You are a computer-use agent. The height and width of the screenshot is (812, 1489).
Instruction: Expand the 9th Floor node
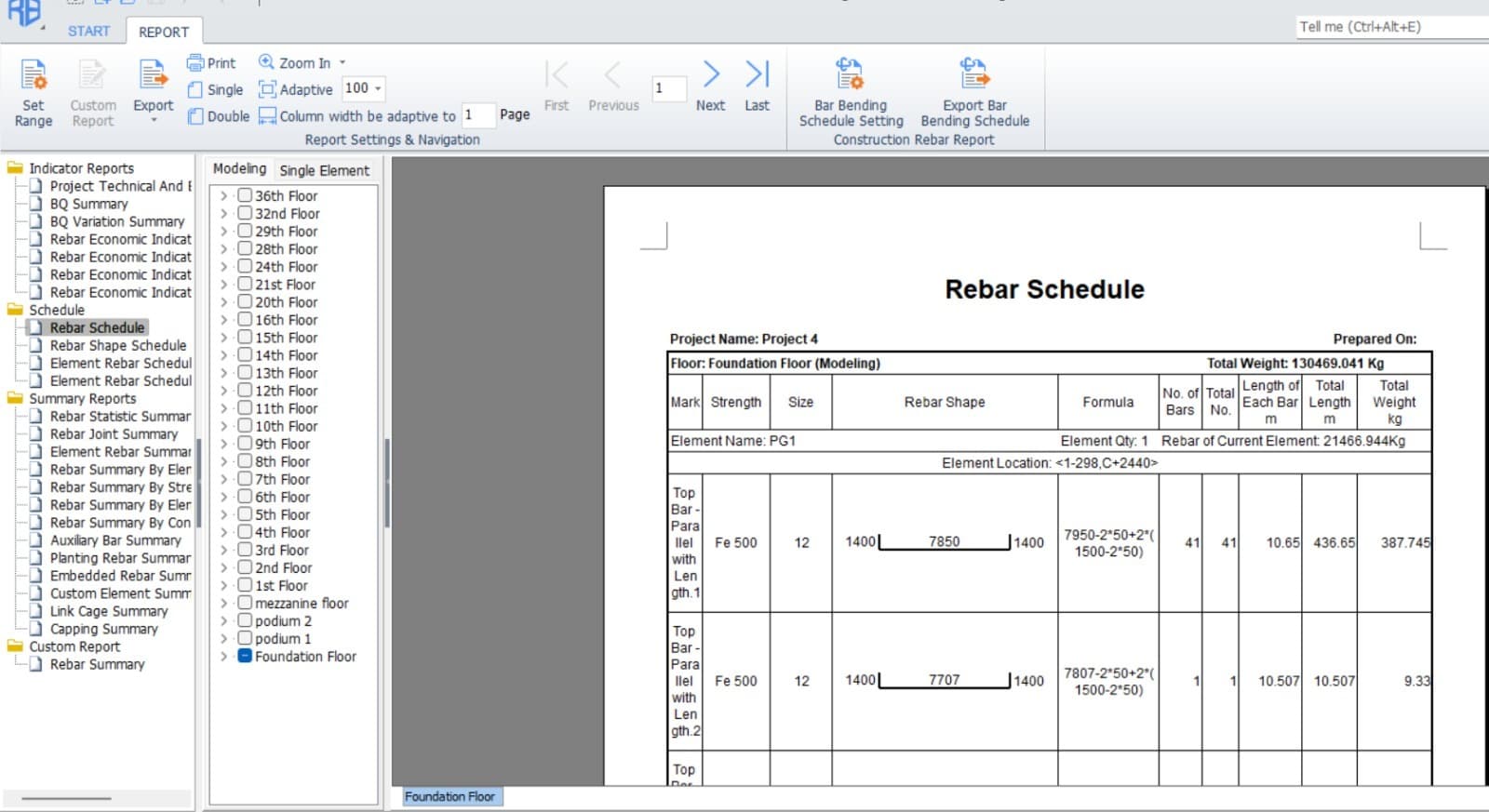[223, 444]
